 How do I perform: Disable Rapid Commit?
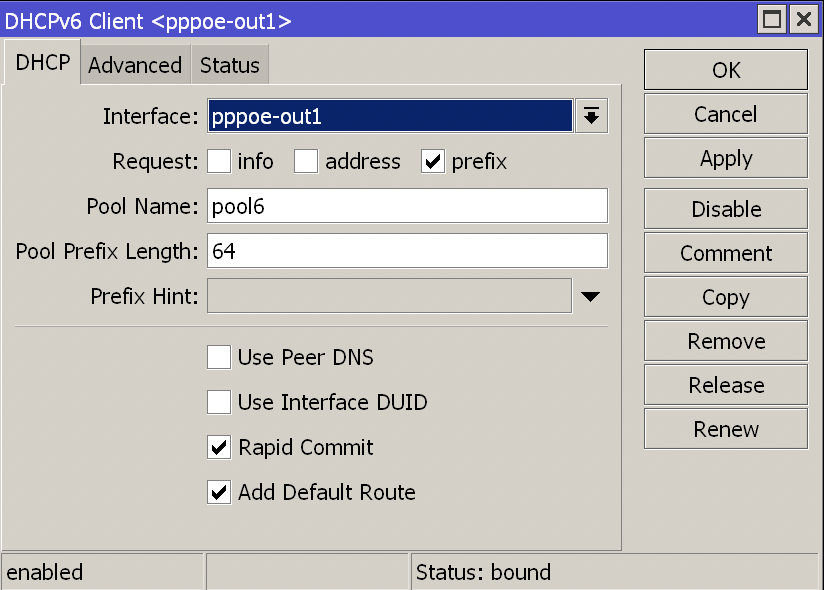point(218,447)
